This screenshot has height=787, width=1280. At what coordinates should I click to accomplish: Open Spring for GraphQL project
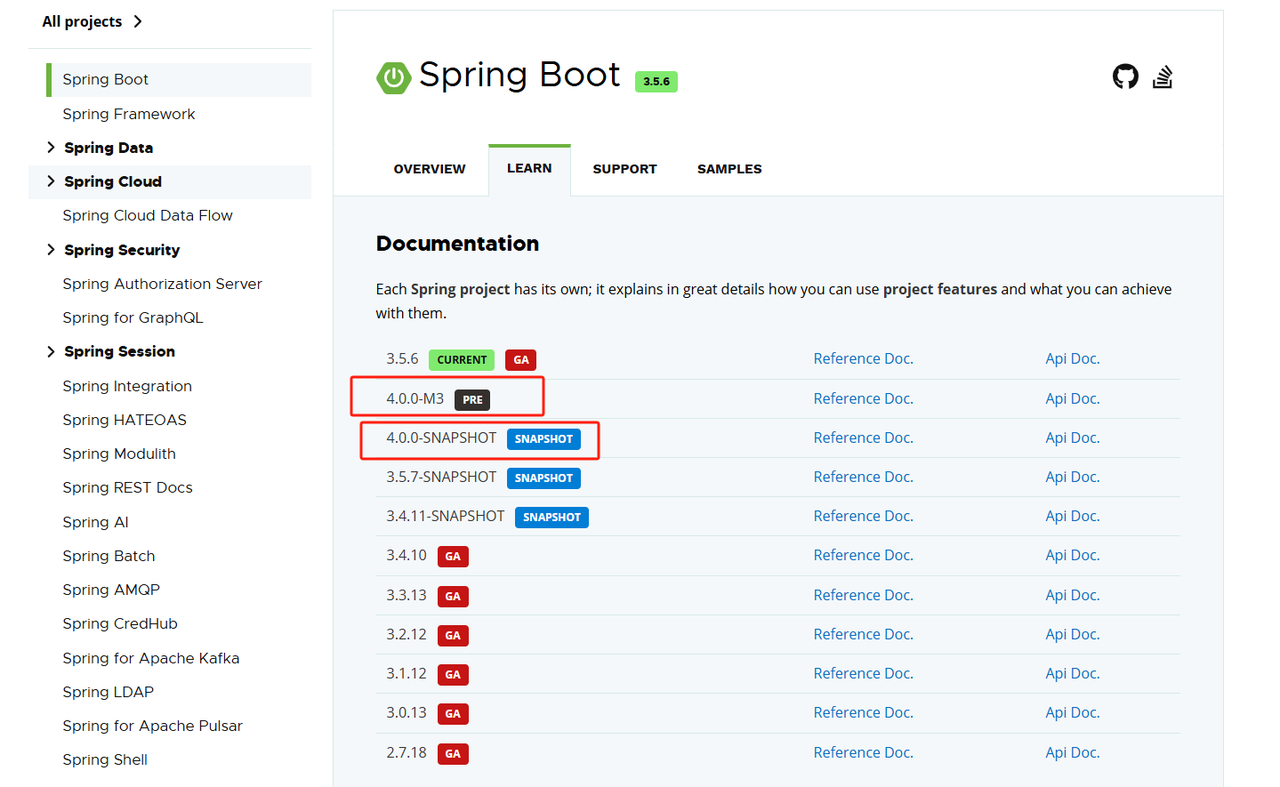[x=132, y=318]
